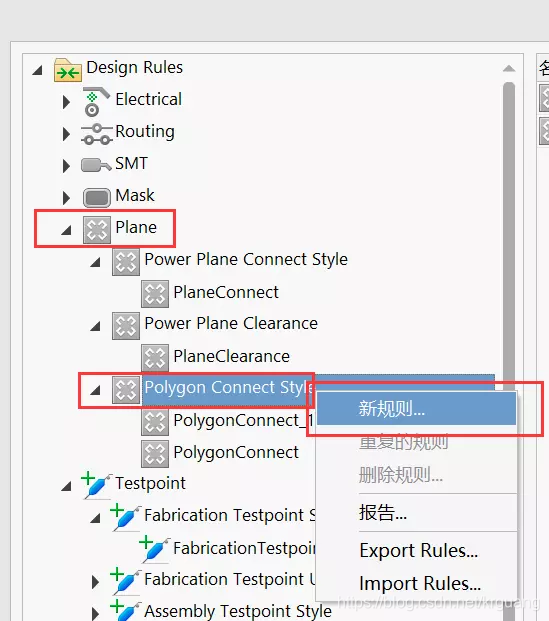Expand the Electrical rules node
This screenshot has height=621, width=549.
[x=66, y=102]
